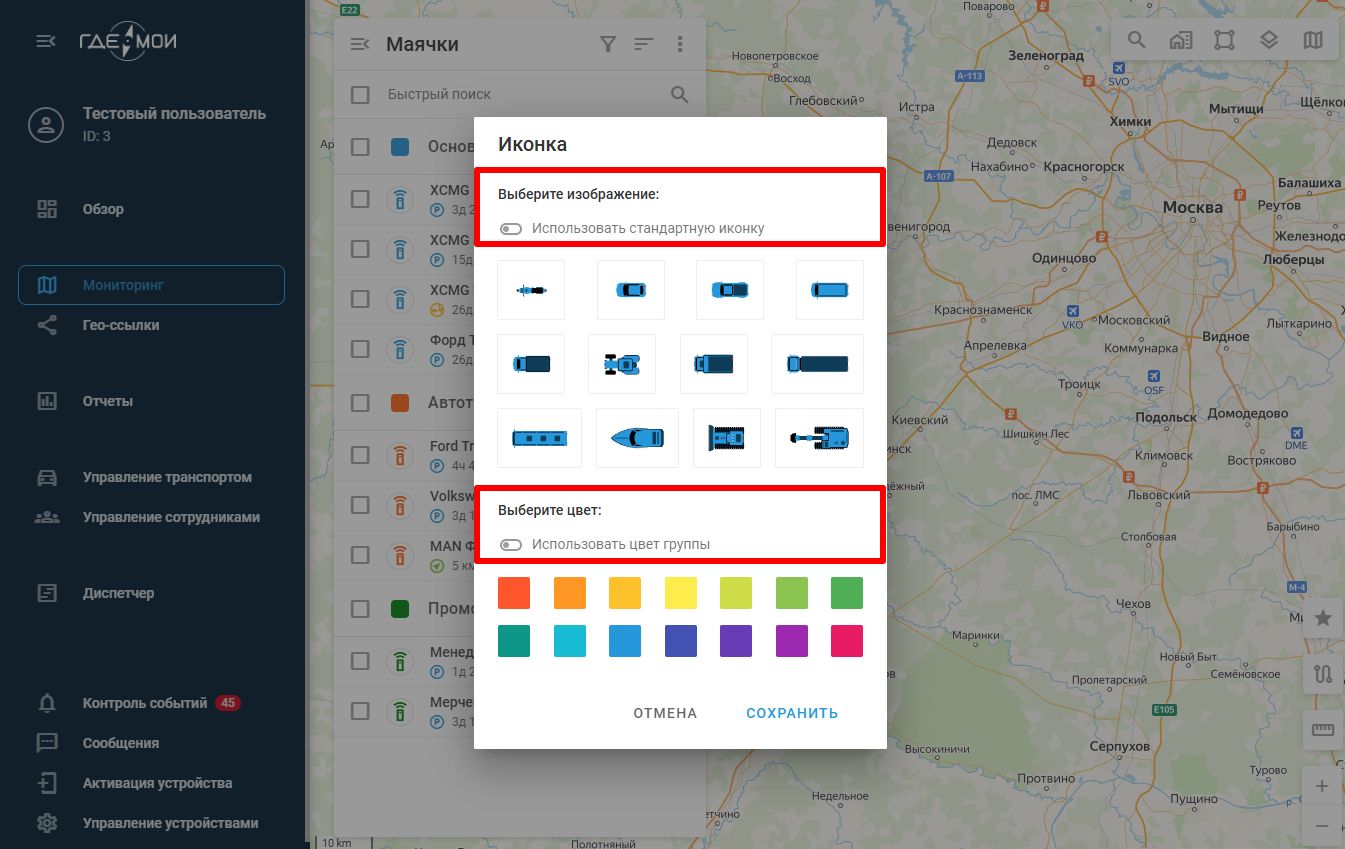Click ОТМЕНА to dismiss dialog
The height and width of the screenshot is (849, 1345).
click(x=665, y=713)
